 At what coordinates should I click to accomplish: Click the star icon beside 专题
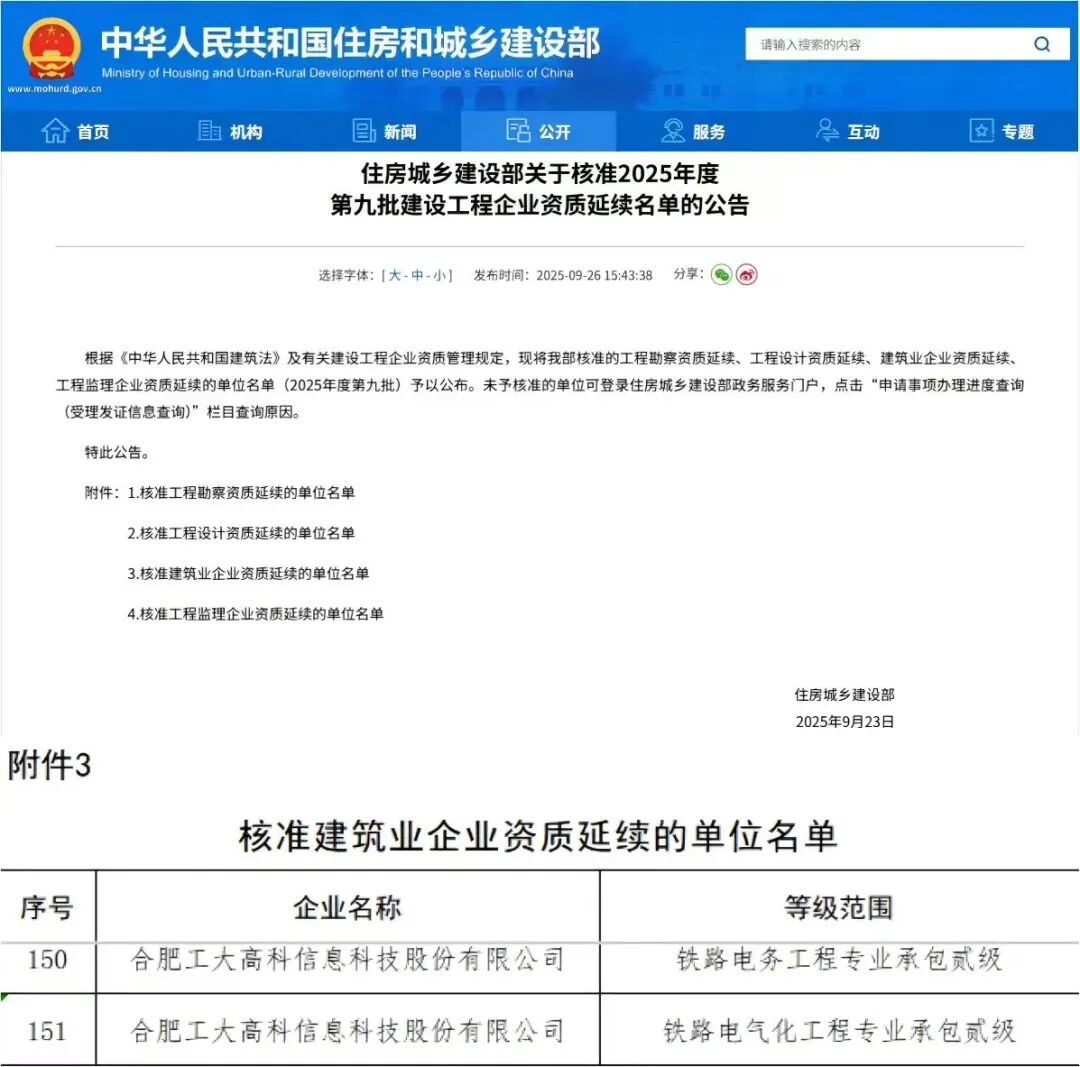coord(982,130)
